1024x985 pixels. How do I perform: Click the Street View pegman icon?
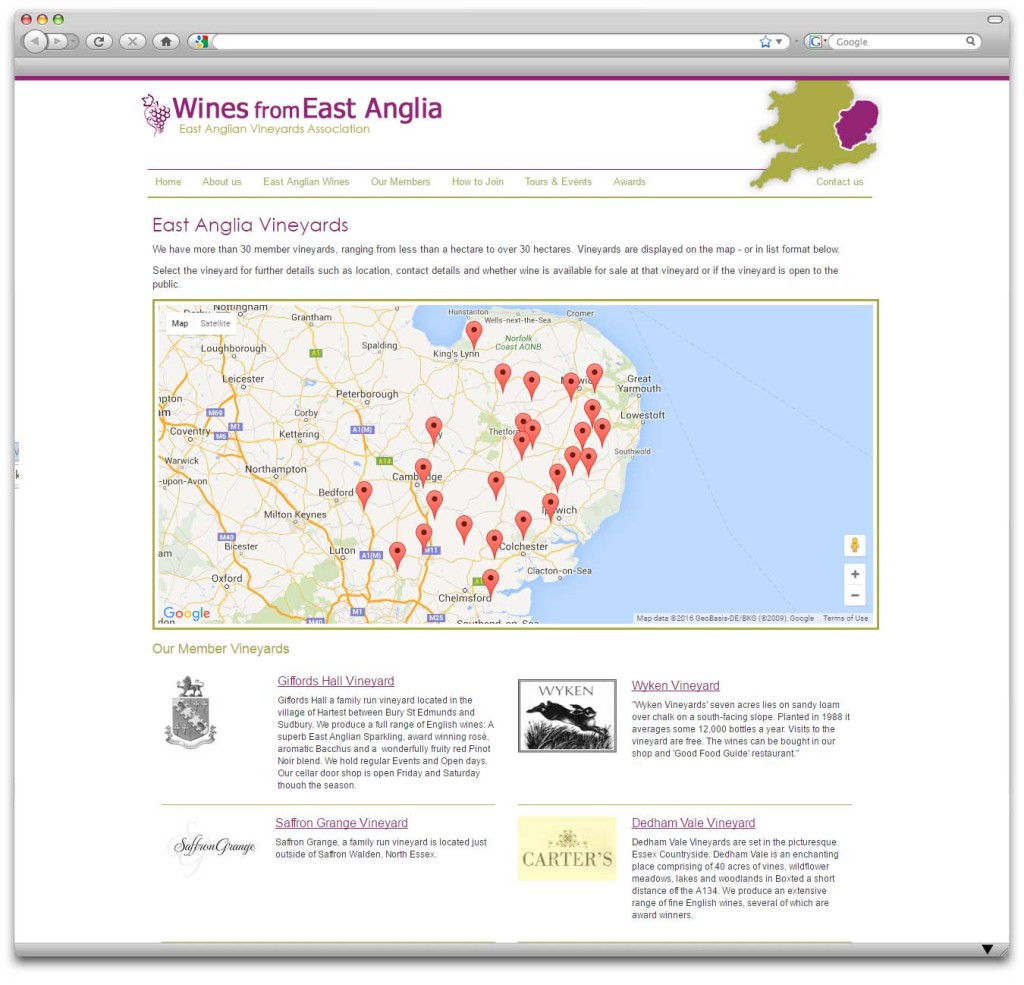pyautogui.click(x=854, y=545)
